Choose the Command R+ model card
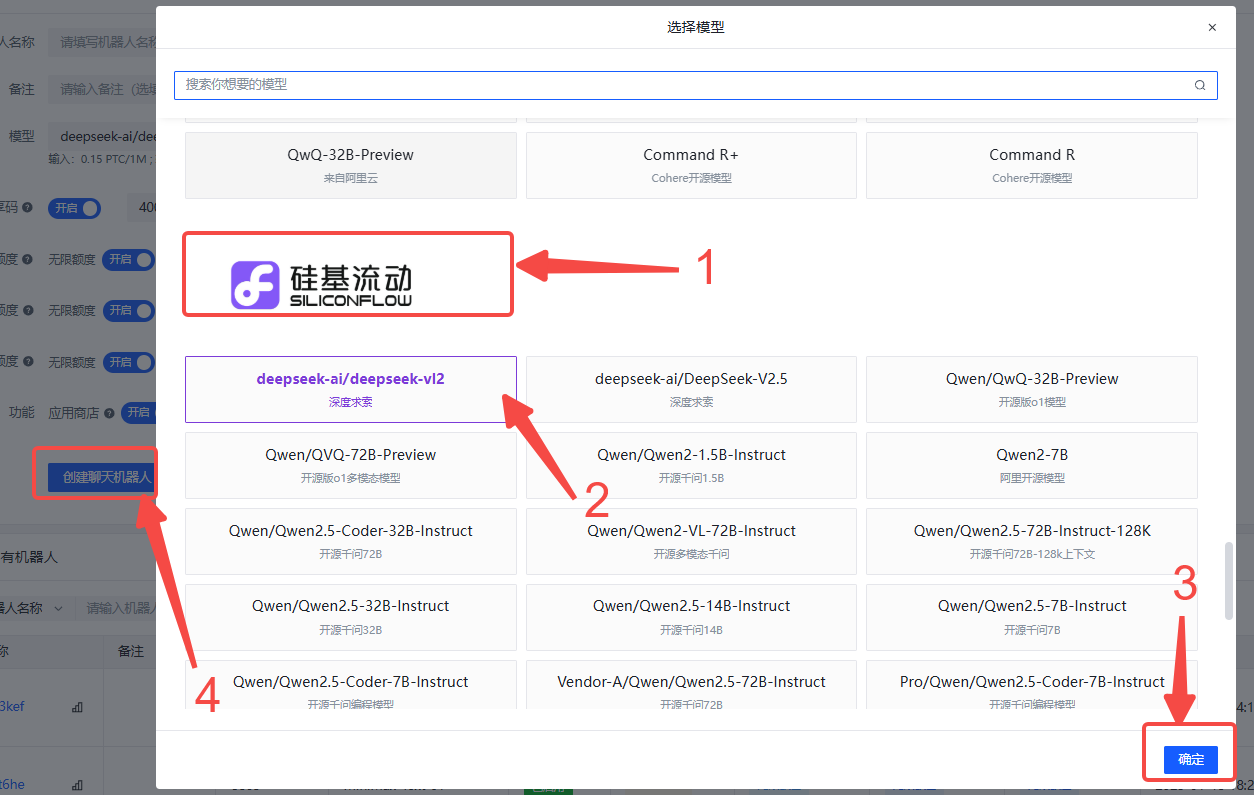This screenshot has height=795, width=1254. [691, 165]
